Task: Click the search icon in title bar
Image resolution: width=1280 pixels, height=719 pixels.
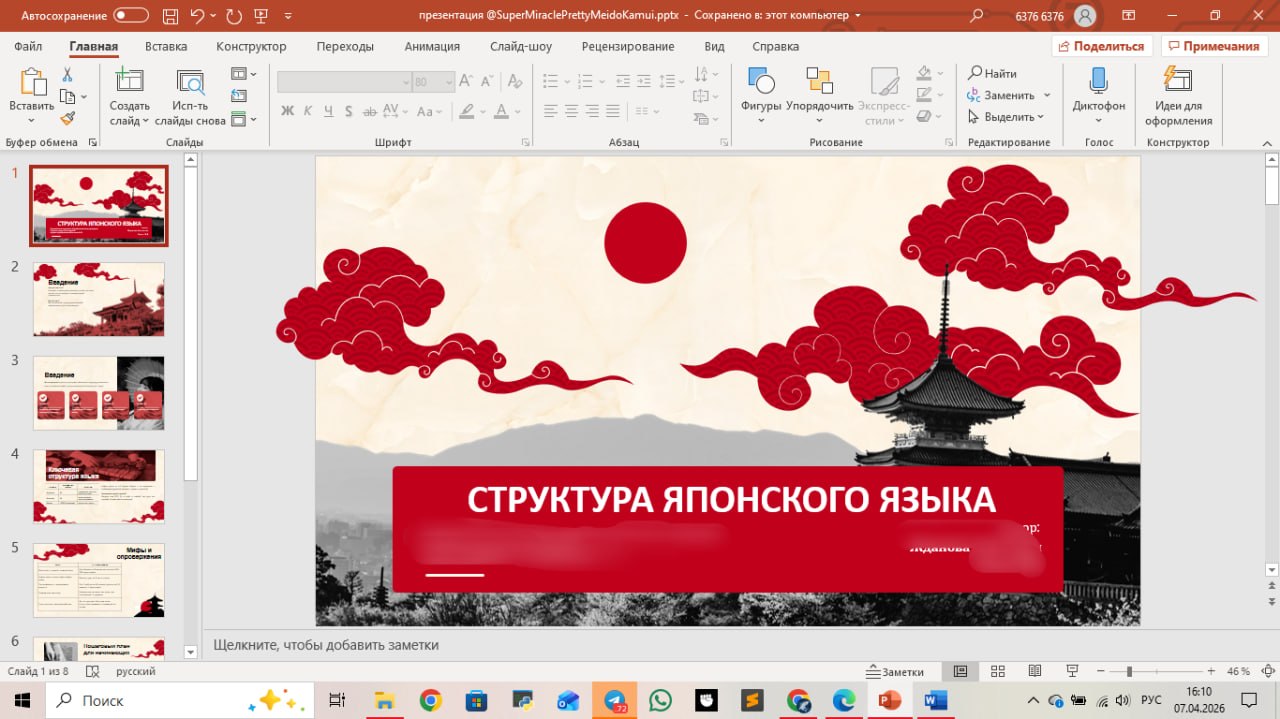Action: tap(977, 15)
